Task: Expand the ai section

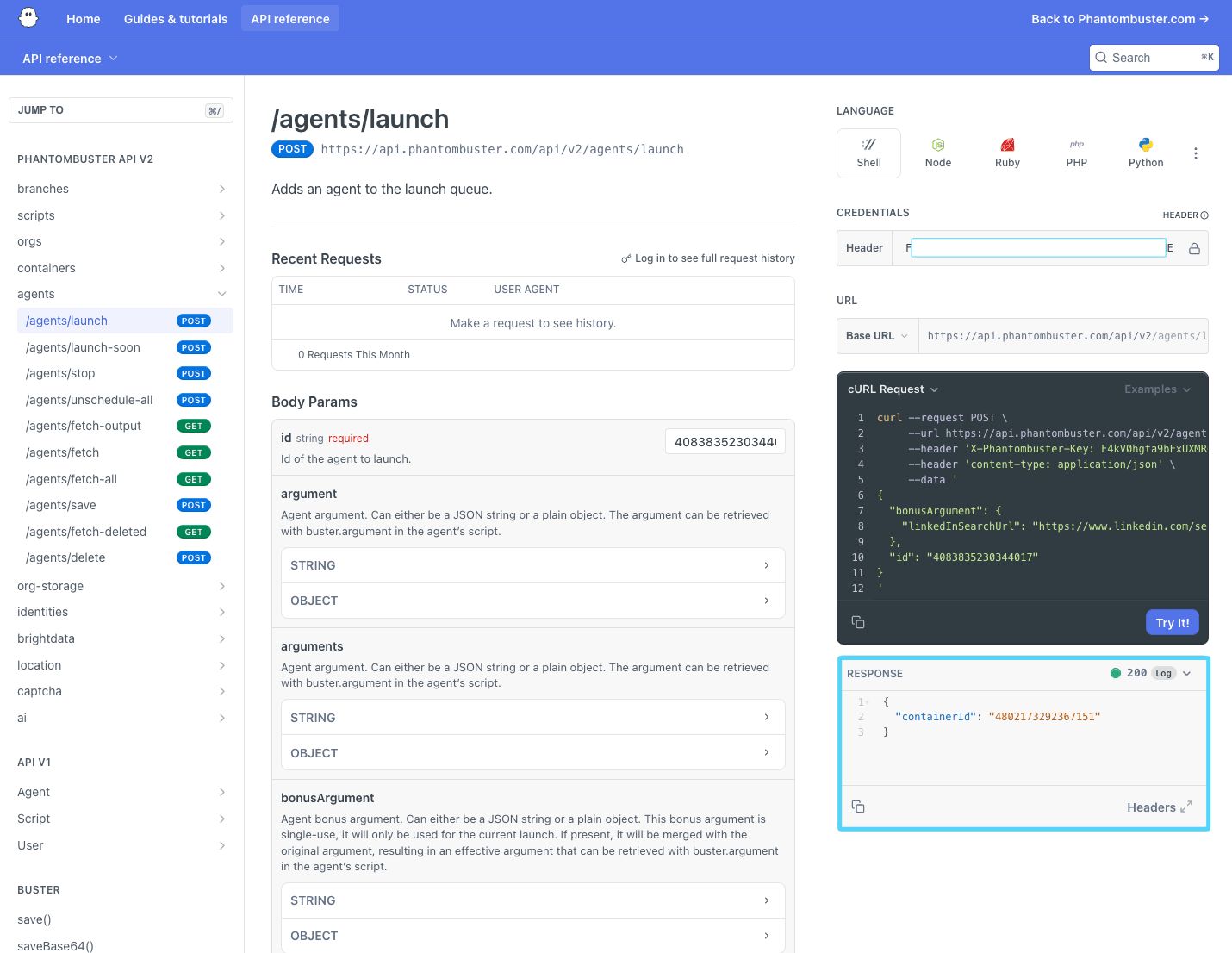Action: pos(221,718)
